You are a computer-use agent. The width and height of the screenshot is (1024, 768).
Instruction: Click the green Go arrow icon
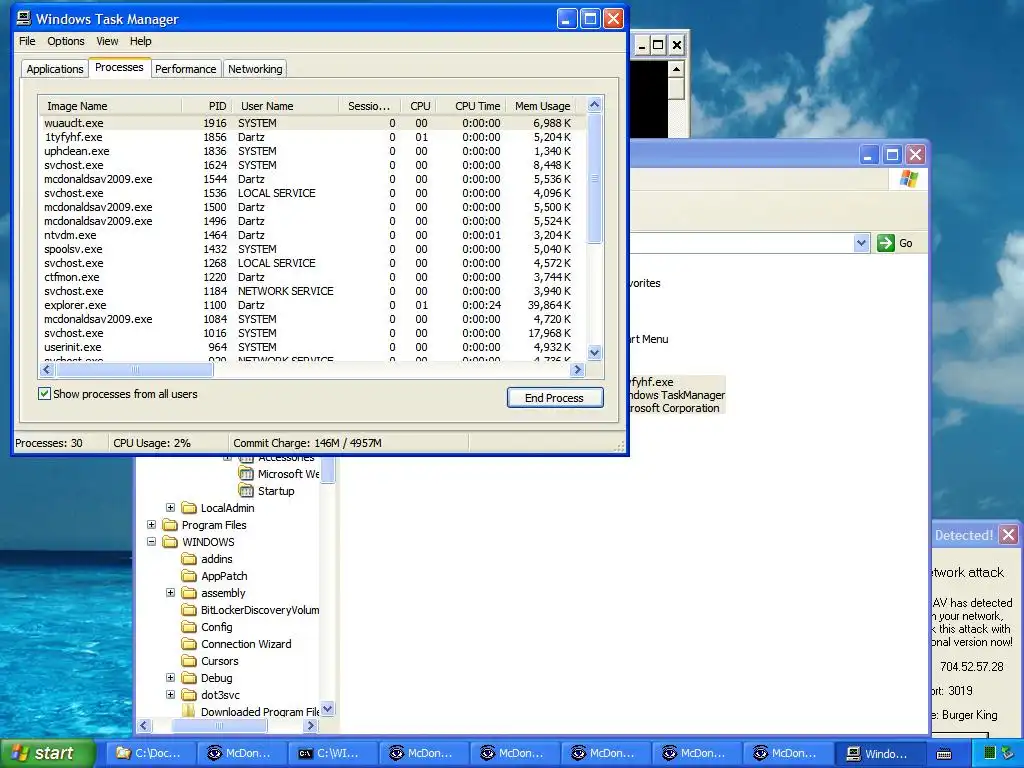click(886, 243)
